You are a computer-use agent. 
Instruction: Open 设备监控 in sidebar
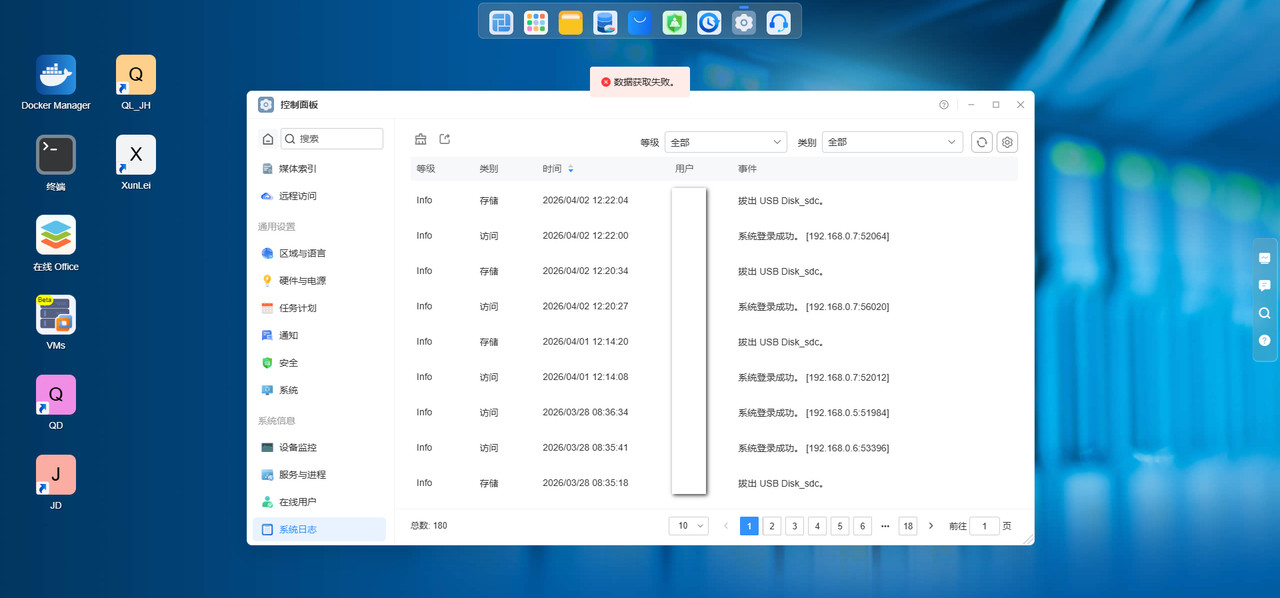pos(319,448)
